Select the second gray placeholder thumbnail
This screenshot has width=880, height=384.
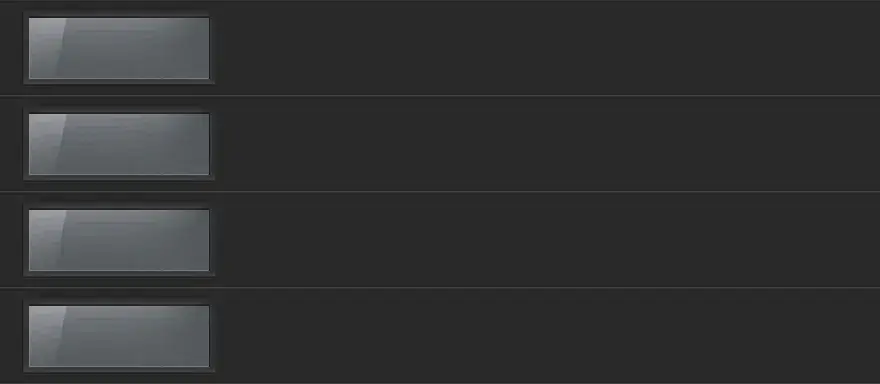119,144
